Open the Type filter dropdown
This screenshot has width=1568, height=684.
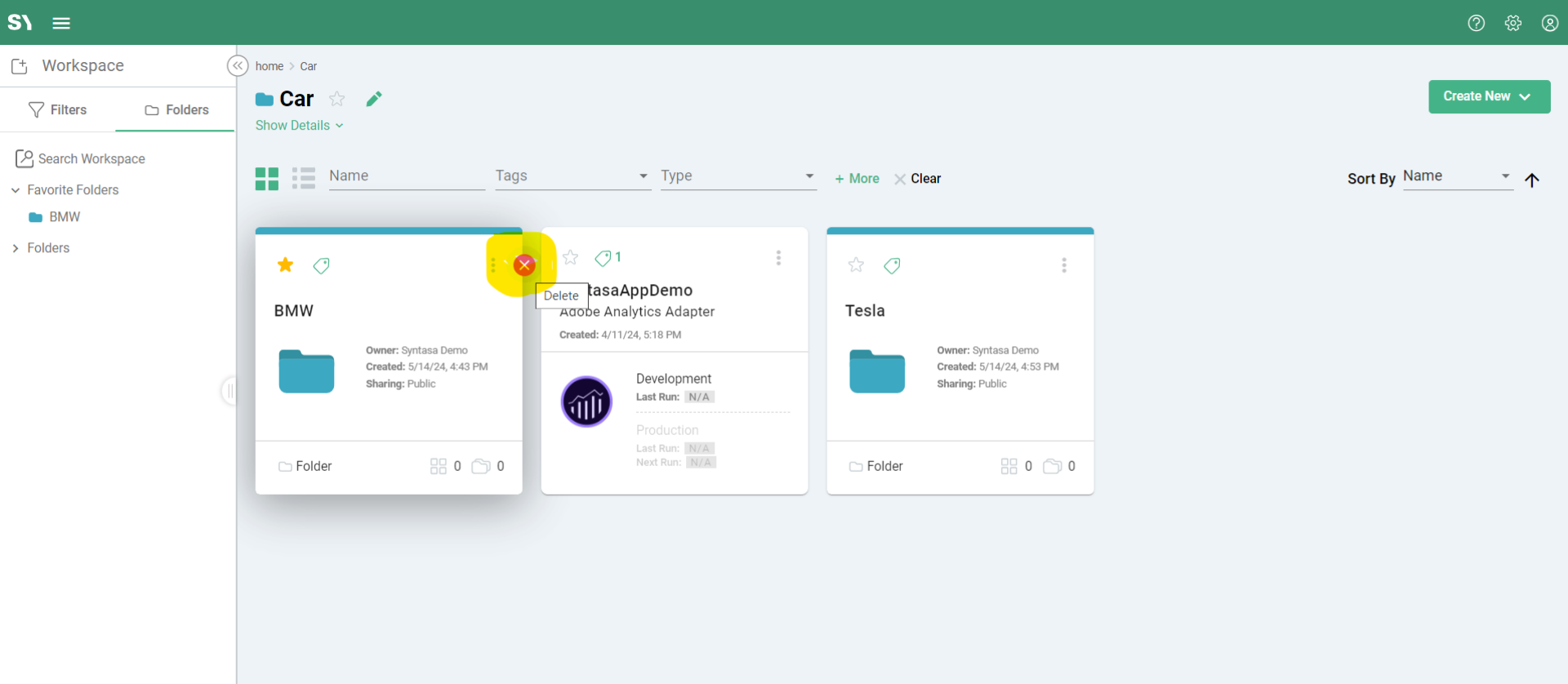click(737, 176)
